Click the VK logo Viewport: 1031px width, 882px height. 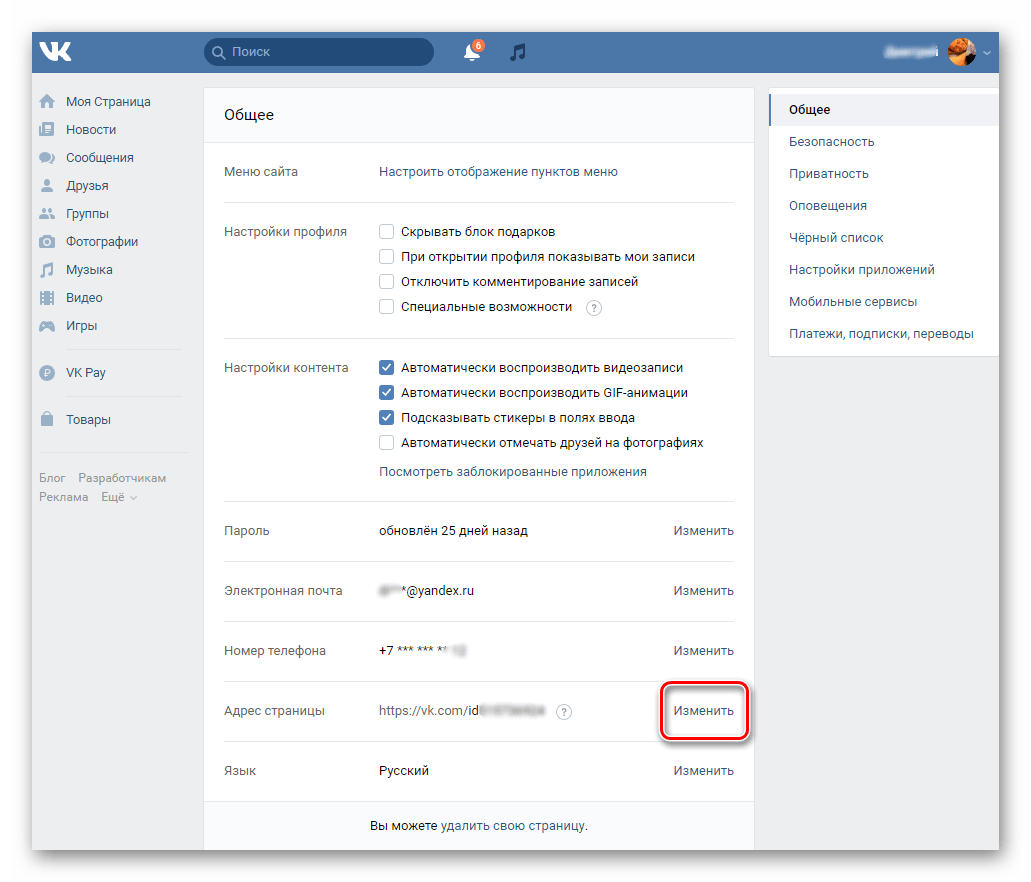coord(55,51)
